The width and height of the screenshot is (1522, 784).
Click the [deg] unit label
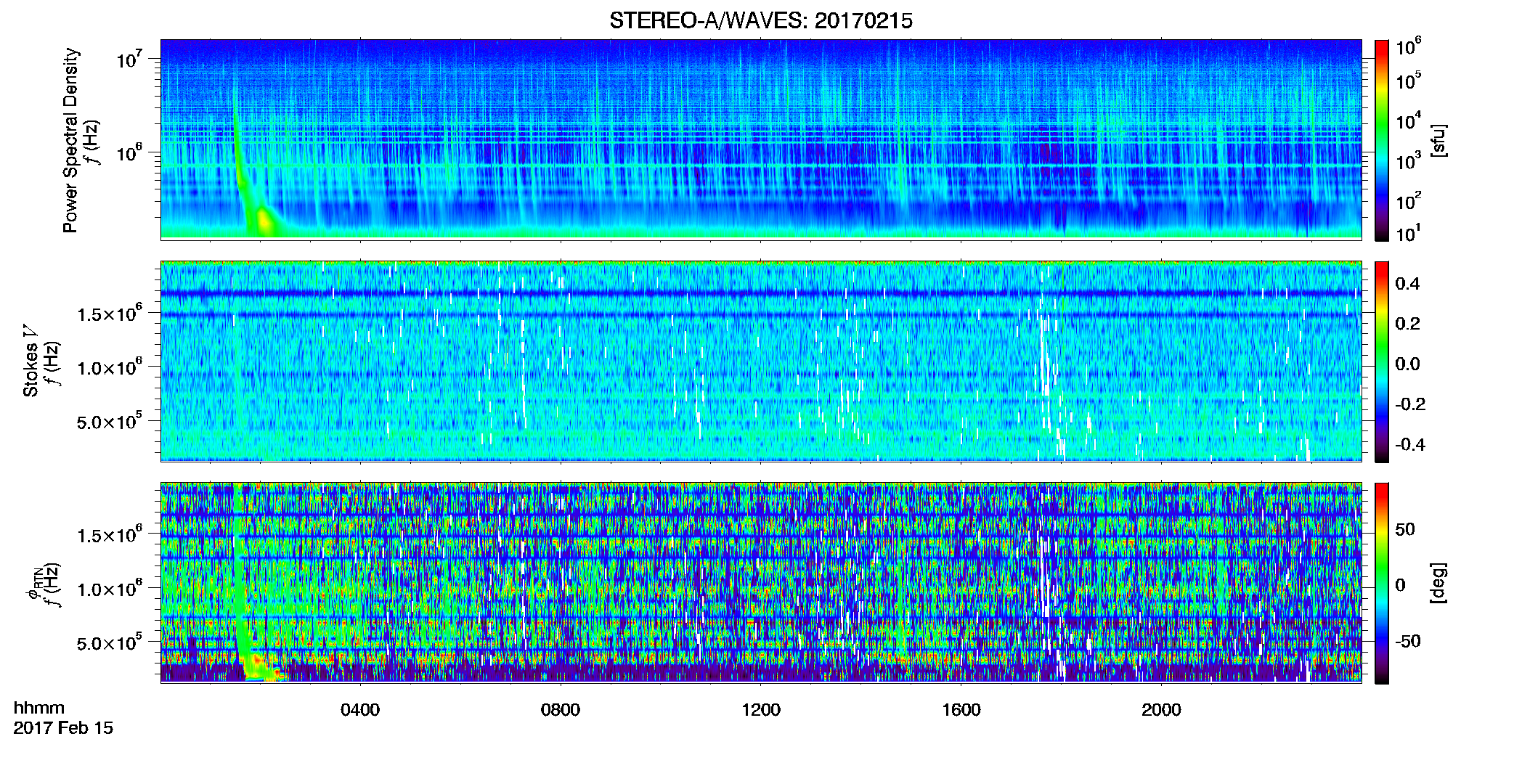pyautogui.click(x=1438, y=583)
